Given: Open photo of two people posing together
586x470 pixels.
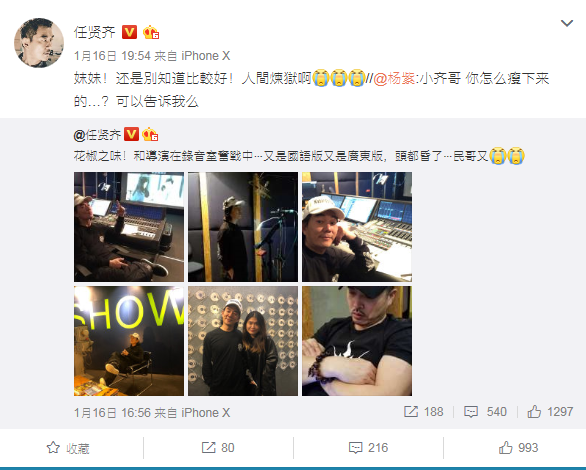Looking at the screenshot, I should pos(243,341).
